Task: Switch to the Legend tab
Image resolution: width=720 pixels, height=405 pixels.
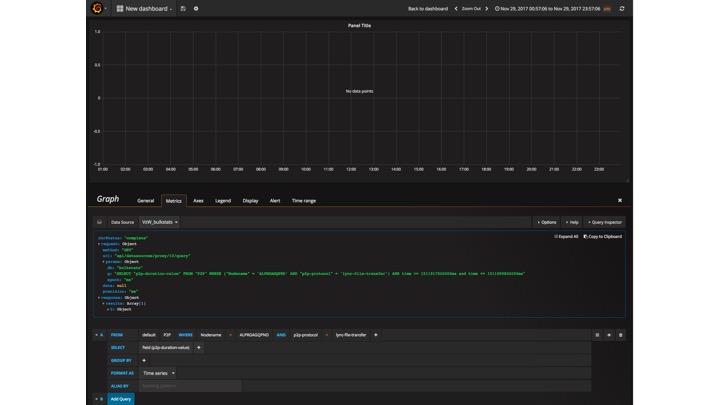Action: 223,201
